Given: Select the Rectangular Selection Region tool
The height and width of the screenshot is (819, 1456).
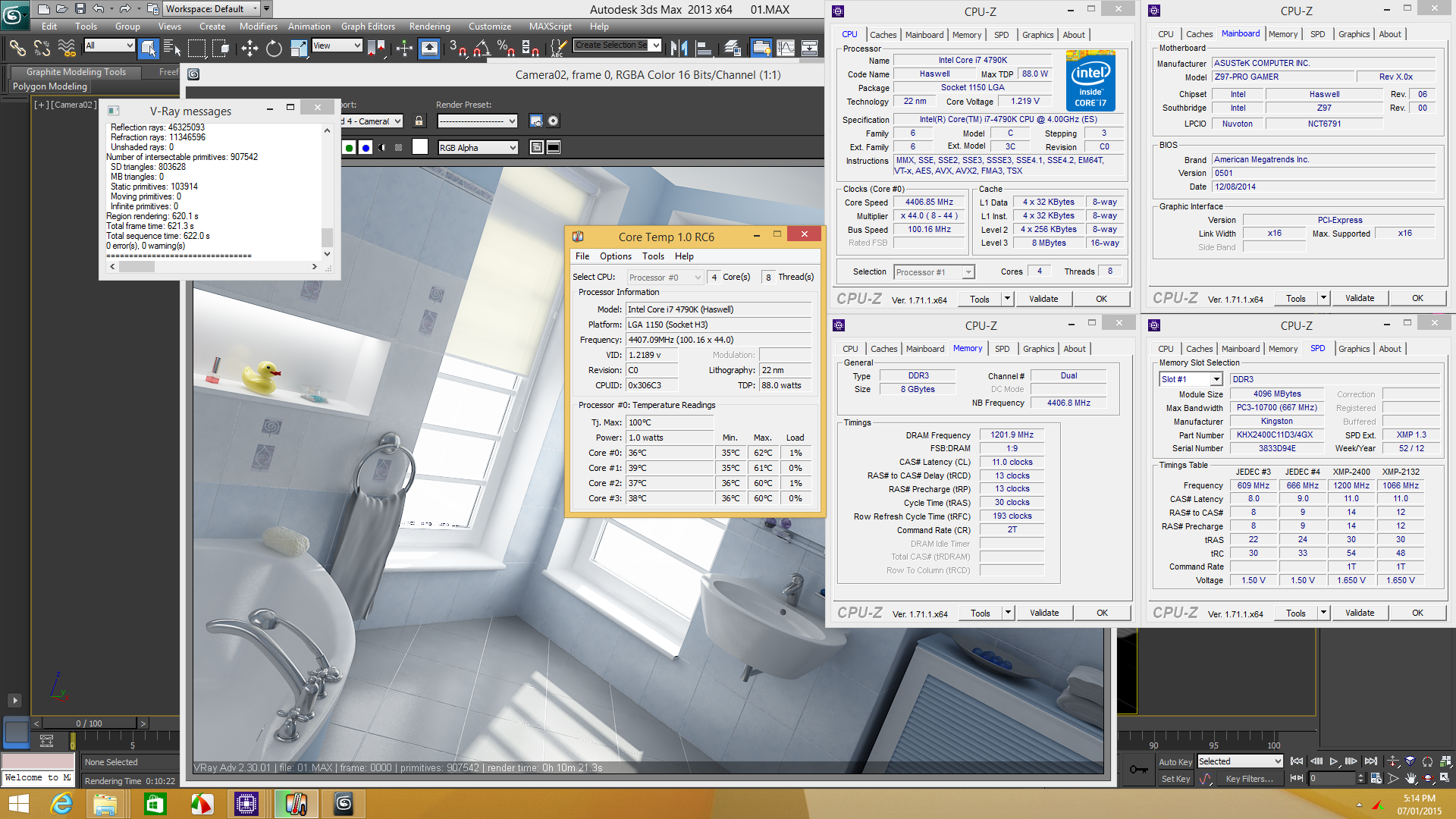Looking at the screenshot, I should 196,49.
